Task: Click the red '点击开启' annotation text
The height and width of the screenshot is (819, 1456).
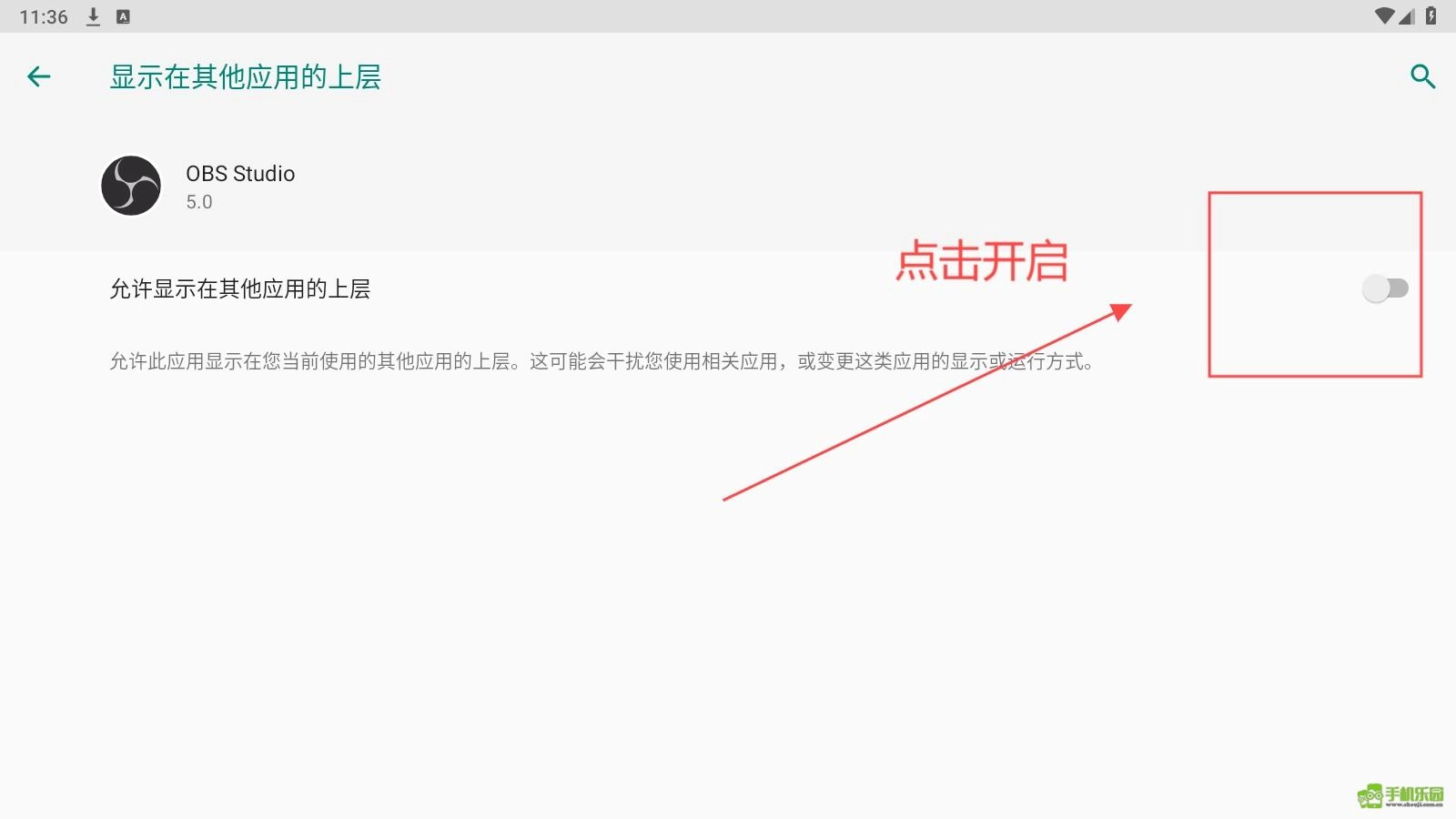Action: click(981, 261)
